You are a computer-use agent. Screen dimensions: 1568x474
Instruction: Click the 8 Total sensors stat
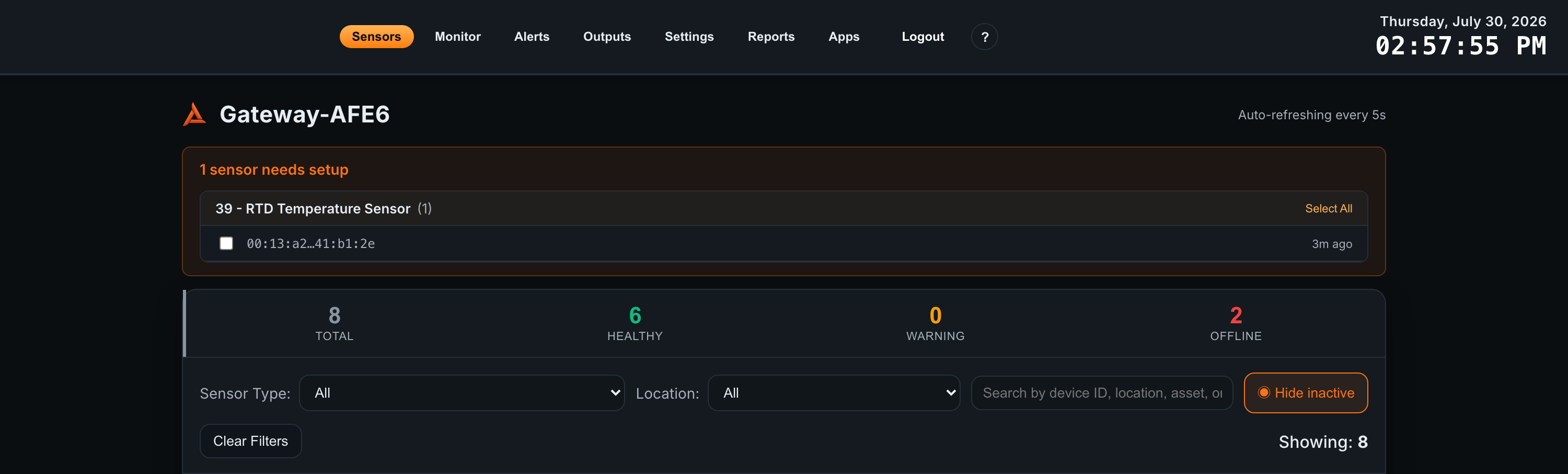coord(334,323)
